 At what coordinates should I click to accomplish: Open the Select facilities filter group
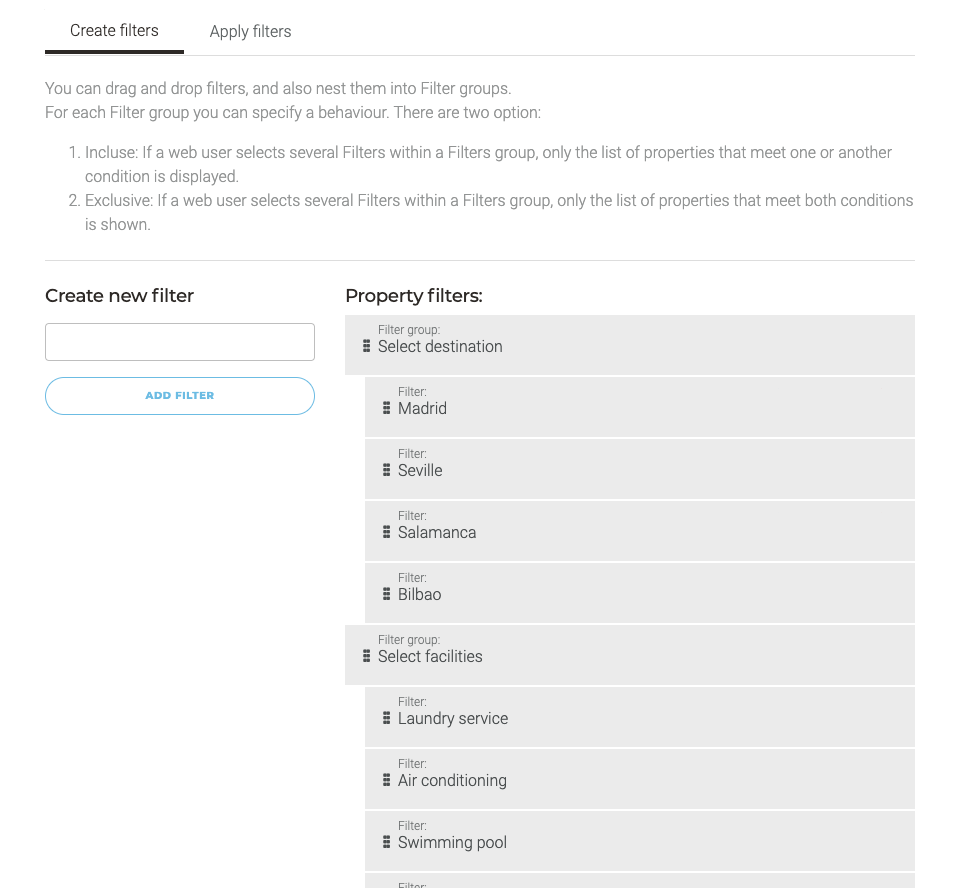(629, 655)
